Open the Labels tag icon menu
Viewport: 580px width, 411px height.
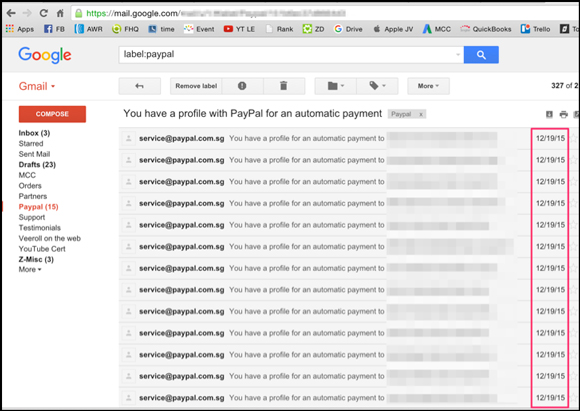pyautogui.click(x=377, y=86)
